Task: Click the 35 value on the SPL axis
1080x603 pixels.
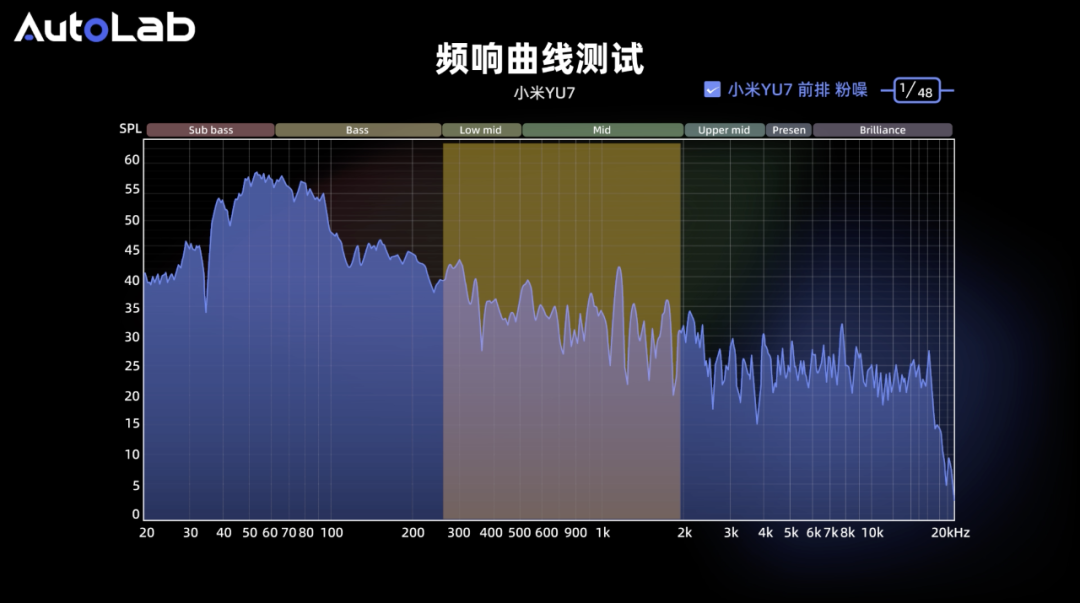Action: click(132, 308)
